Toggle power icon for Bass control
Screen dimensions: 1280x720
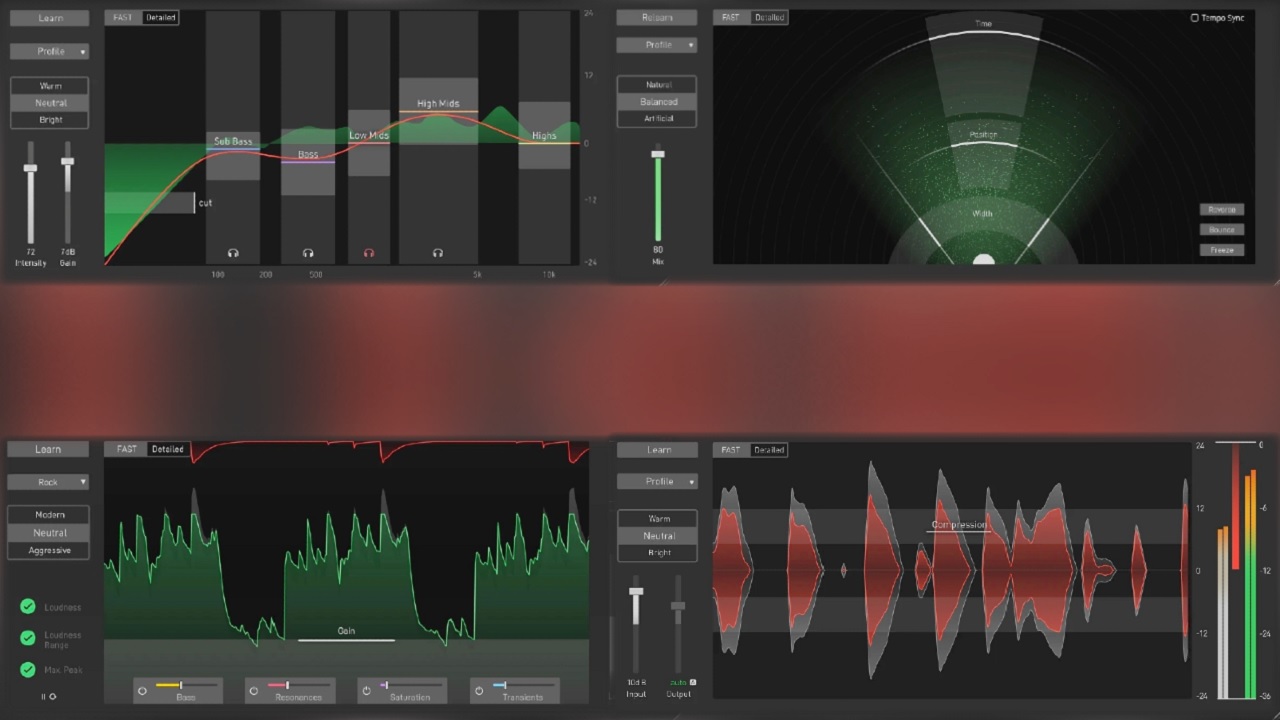[x=142, y=690]
